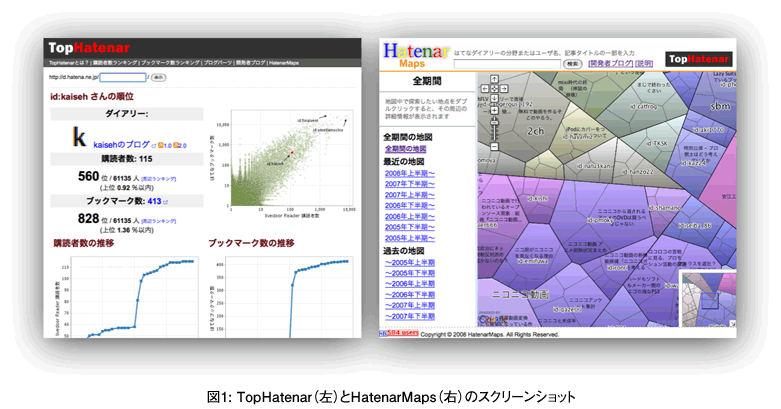Viewport: 781px width, 409px height.
Task: Click the id:catfrog label on the map
Action: (643, 106)
